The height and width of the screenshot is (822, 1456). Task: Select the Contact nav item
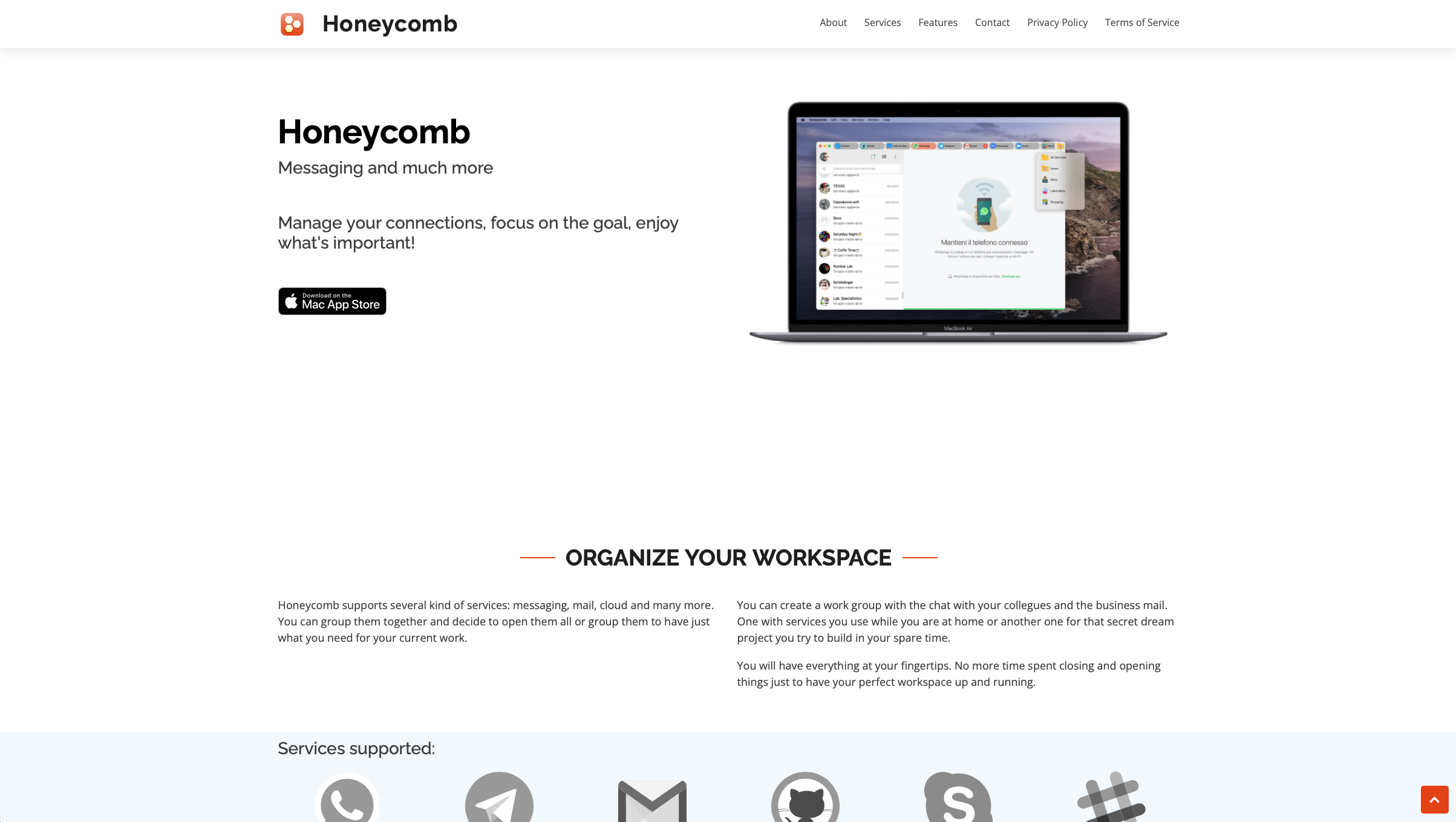[x=992, y=22]
